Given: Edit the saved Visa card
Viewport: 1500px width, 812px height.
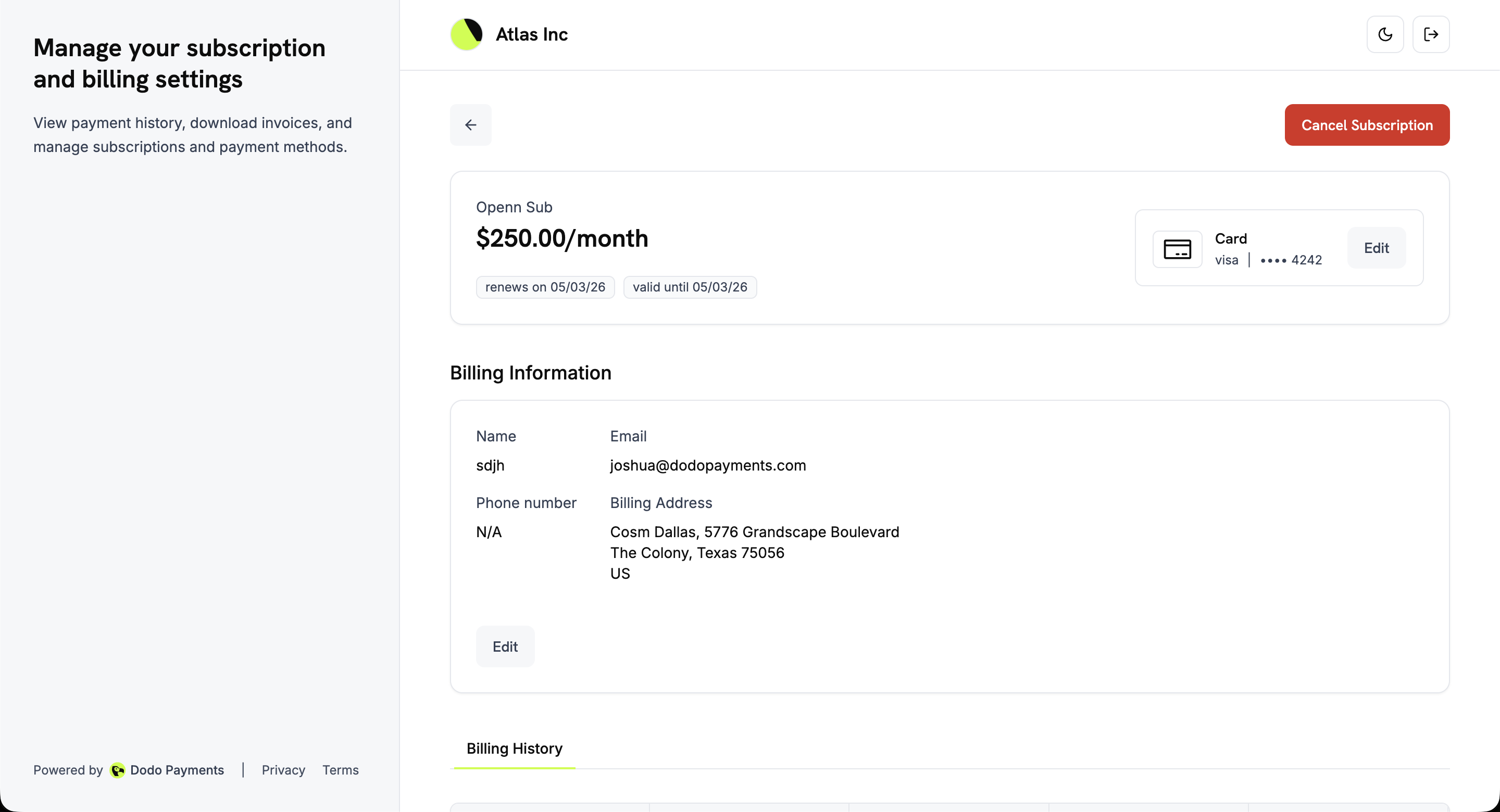Looking at the screenshot, I should (x=1376, y=248).
